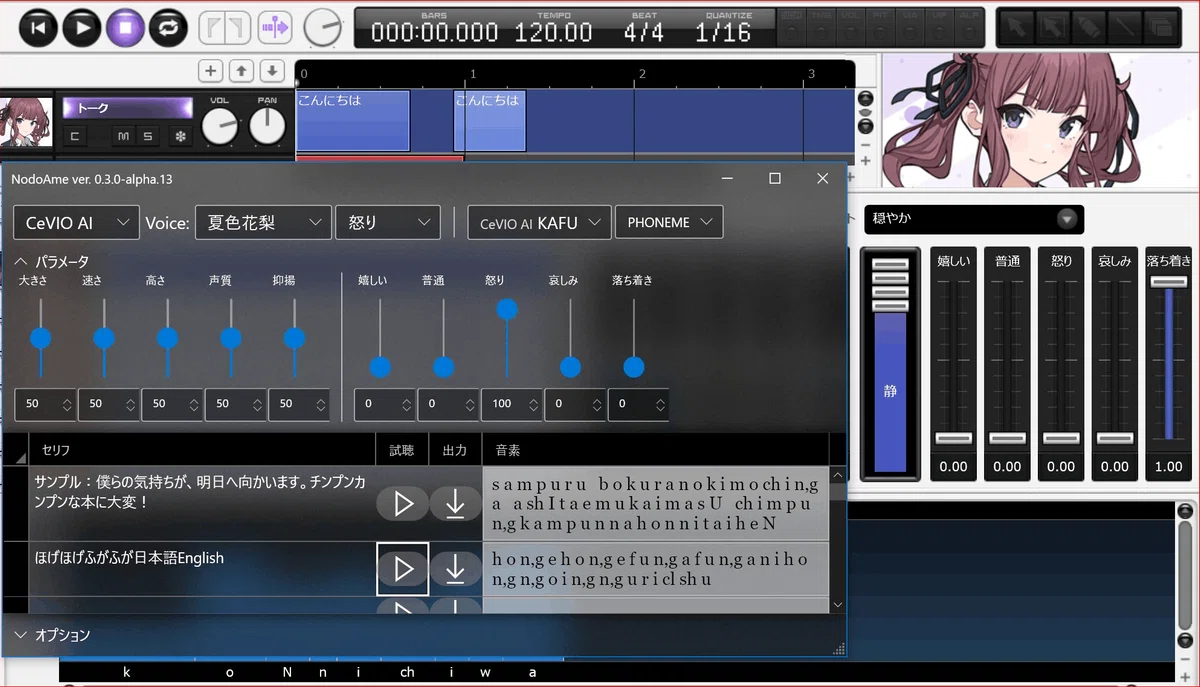
Task: Click the 大きさ slider in NodoAme
Action: [x=40, y=338]
